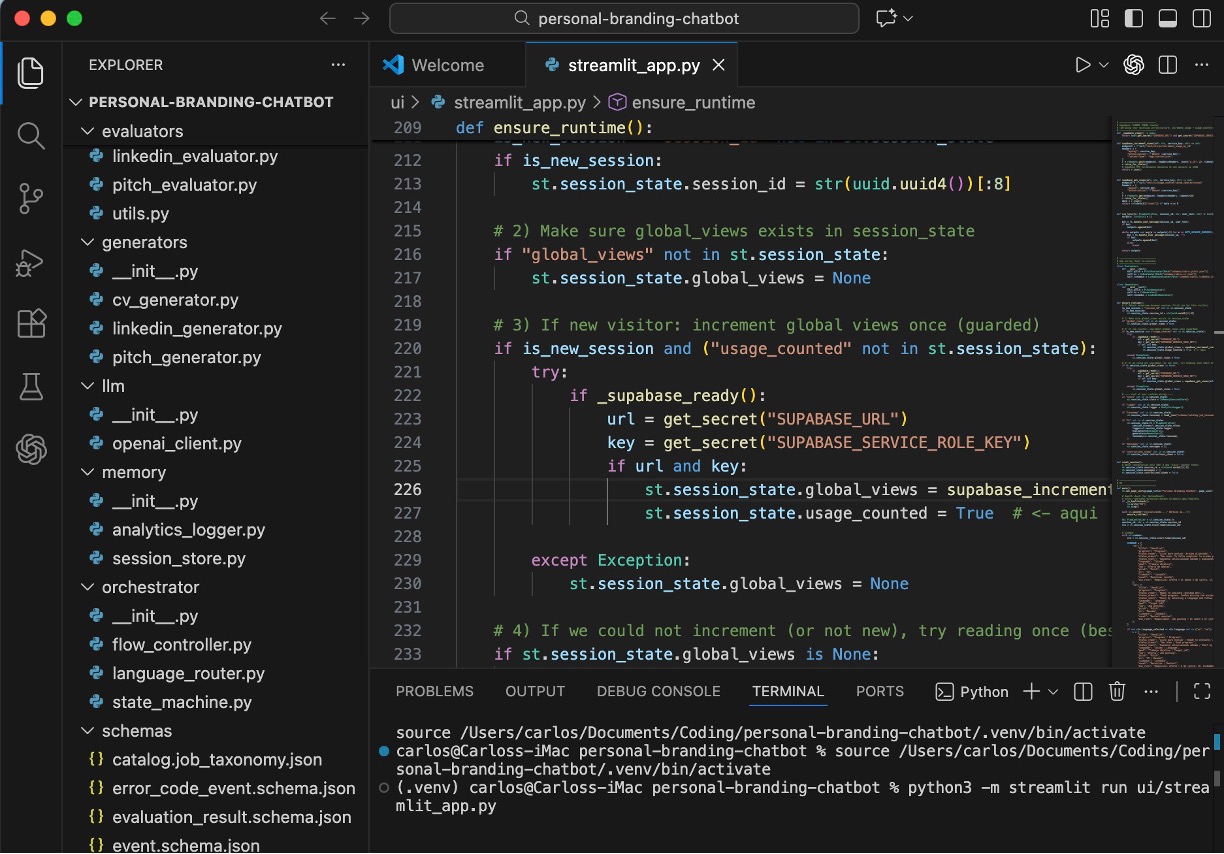The image size is (1224, 854).
Task: Open the Run and Debug view
Action: (31, 262)
